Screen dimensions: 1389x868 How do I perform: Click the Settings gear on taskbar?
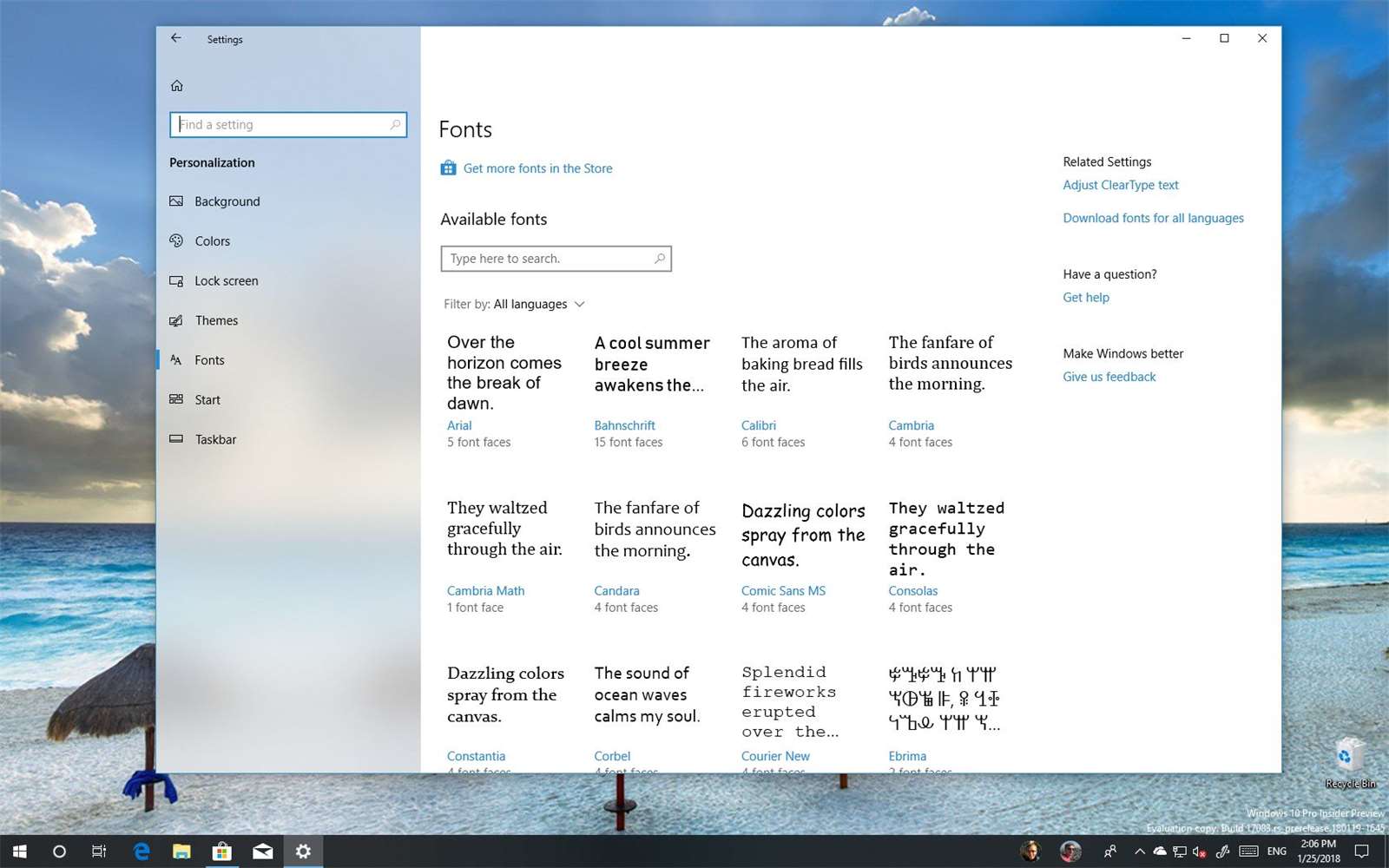click(x=303, y=852)
